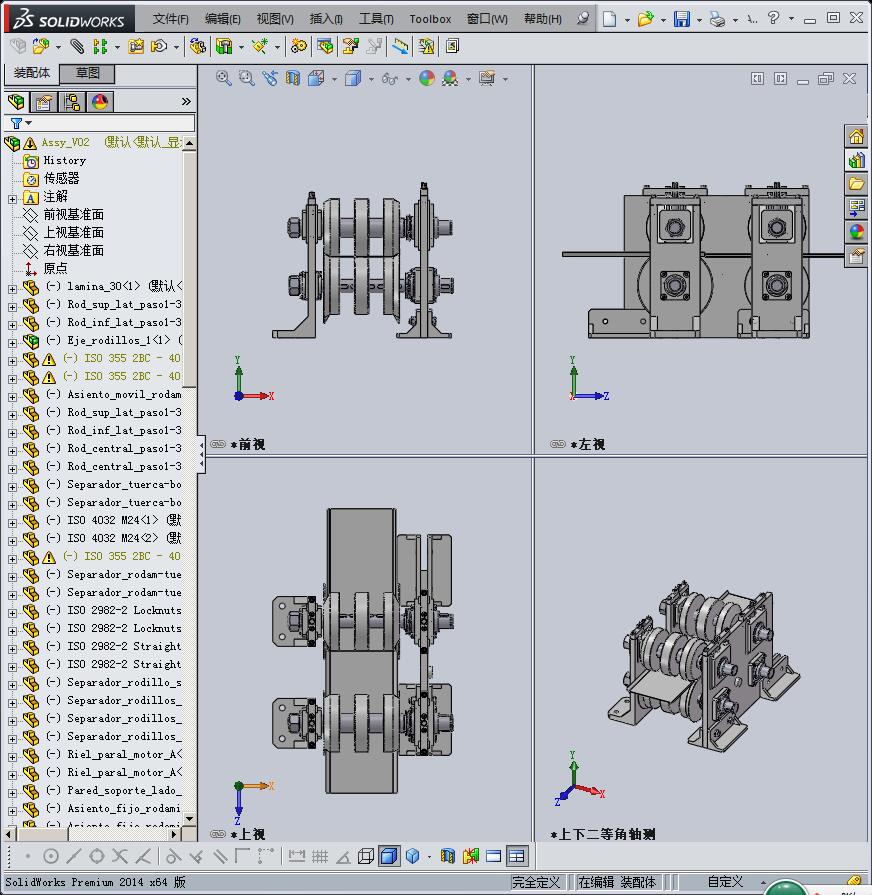Viewport: 872px width, 895px height.
Task: Click the *前视 view label link
Action: pos(247,444)
